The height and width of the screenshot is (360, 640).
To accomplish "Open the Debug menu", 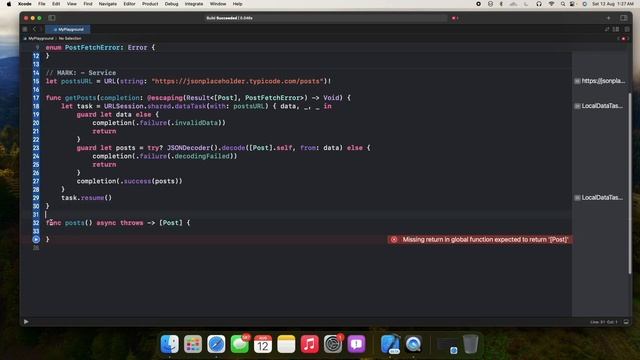I will click(171, 4).
